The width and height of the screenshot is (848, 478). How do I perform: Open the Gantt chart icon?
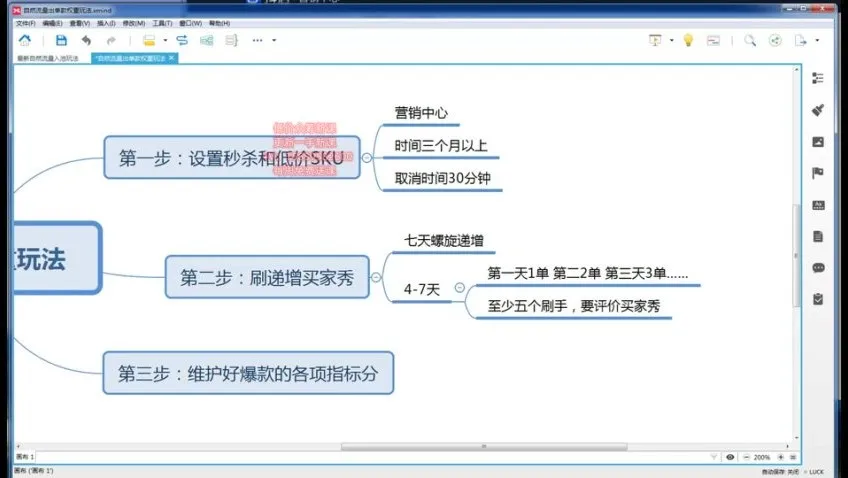pos(713,41)
